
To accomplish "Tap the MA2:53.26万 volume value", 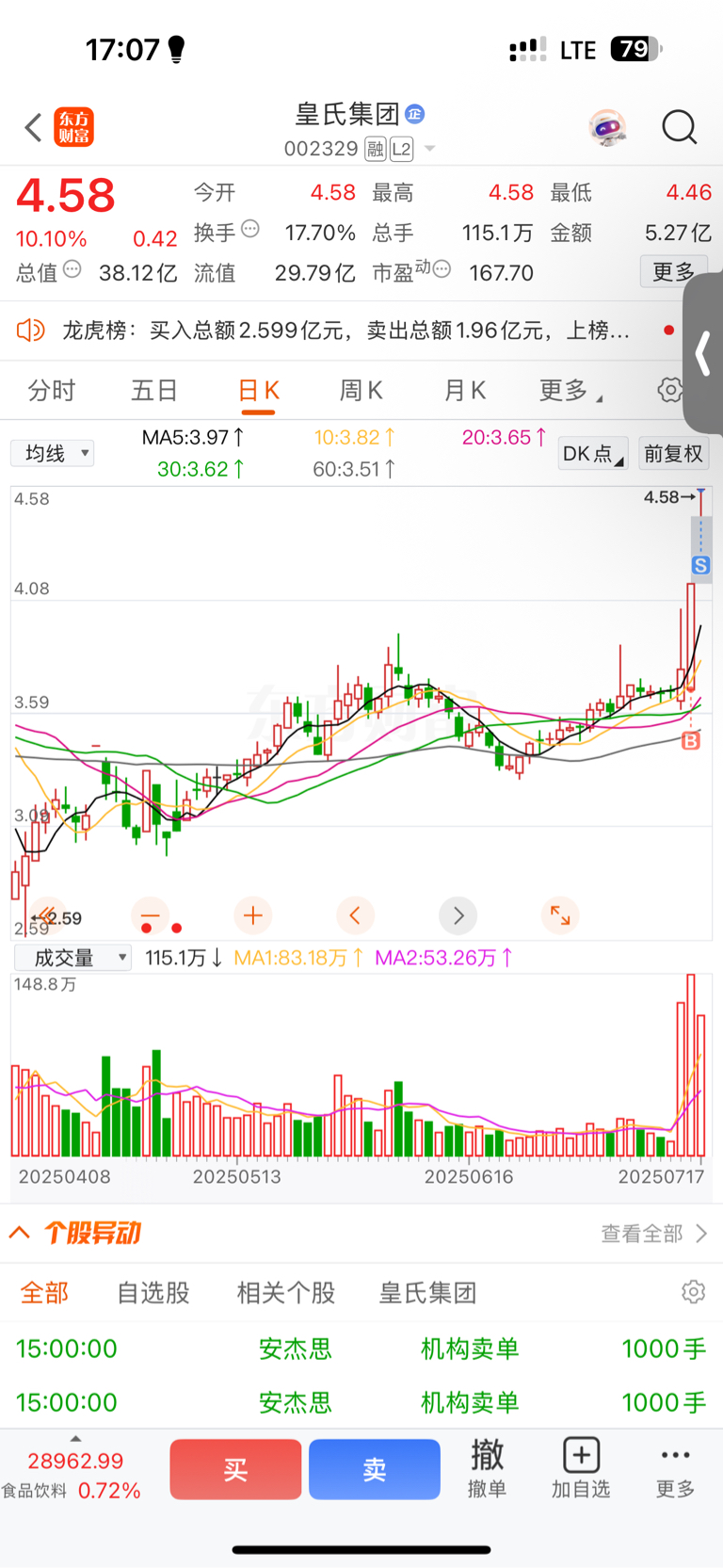I will click(443, 958).
